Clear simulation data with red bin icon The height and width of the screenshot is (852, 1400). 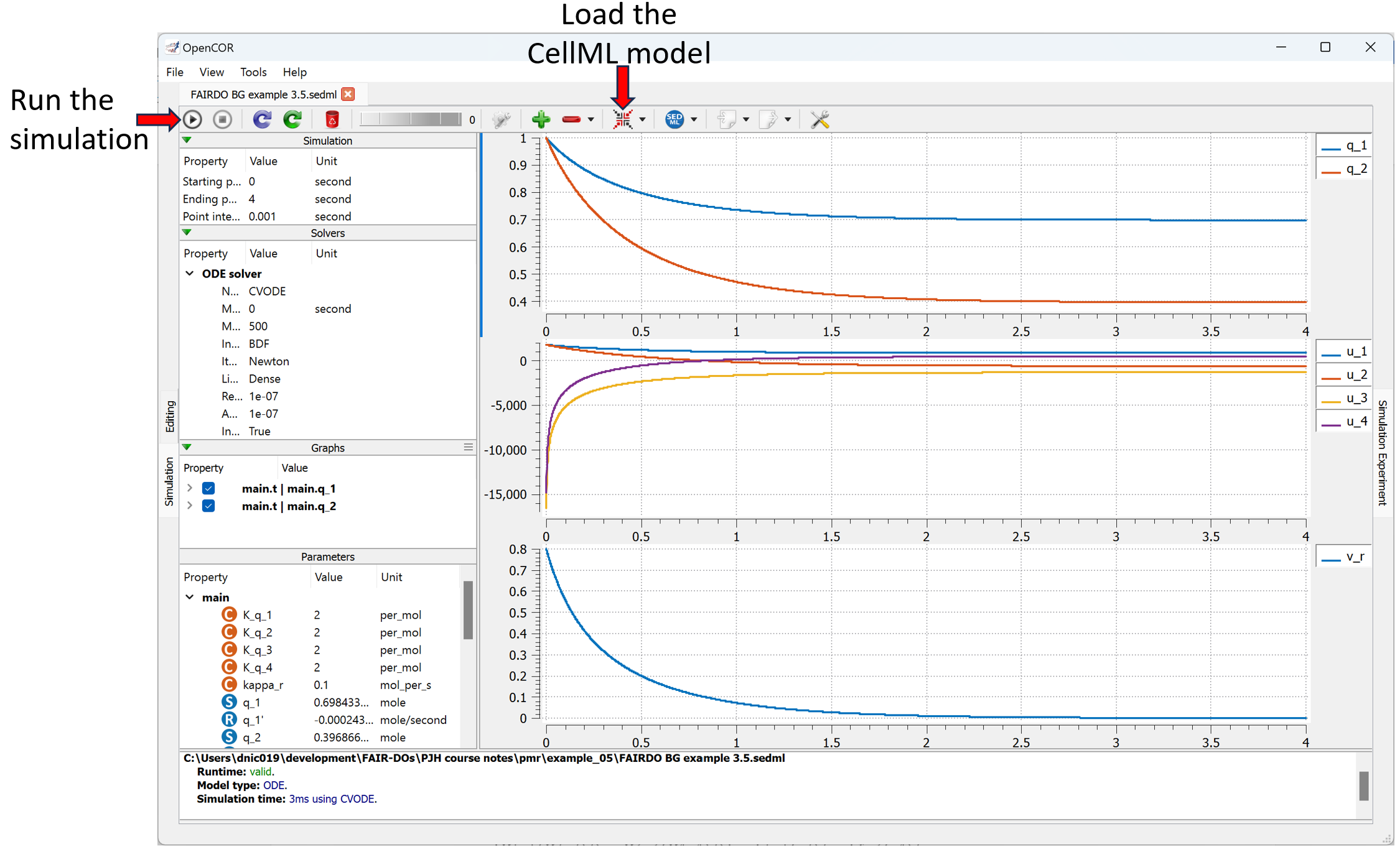point(332,119)
